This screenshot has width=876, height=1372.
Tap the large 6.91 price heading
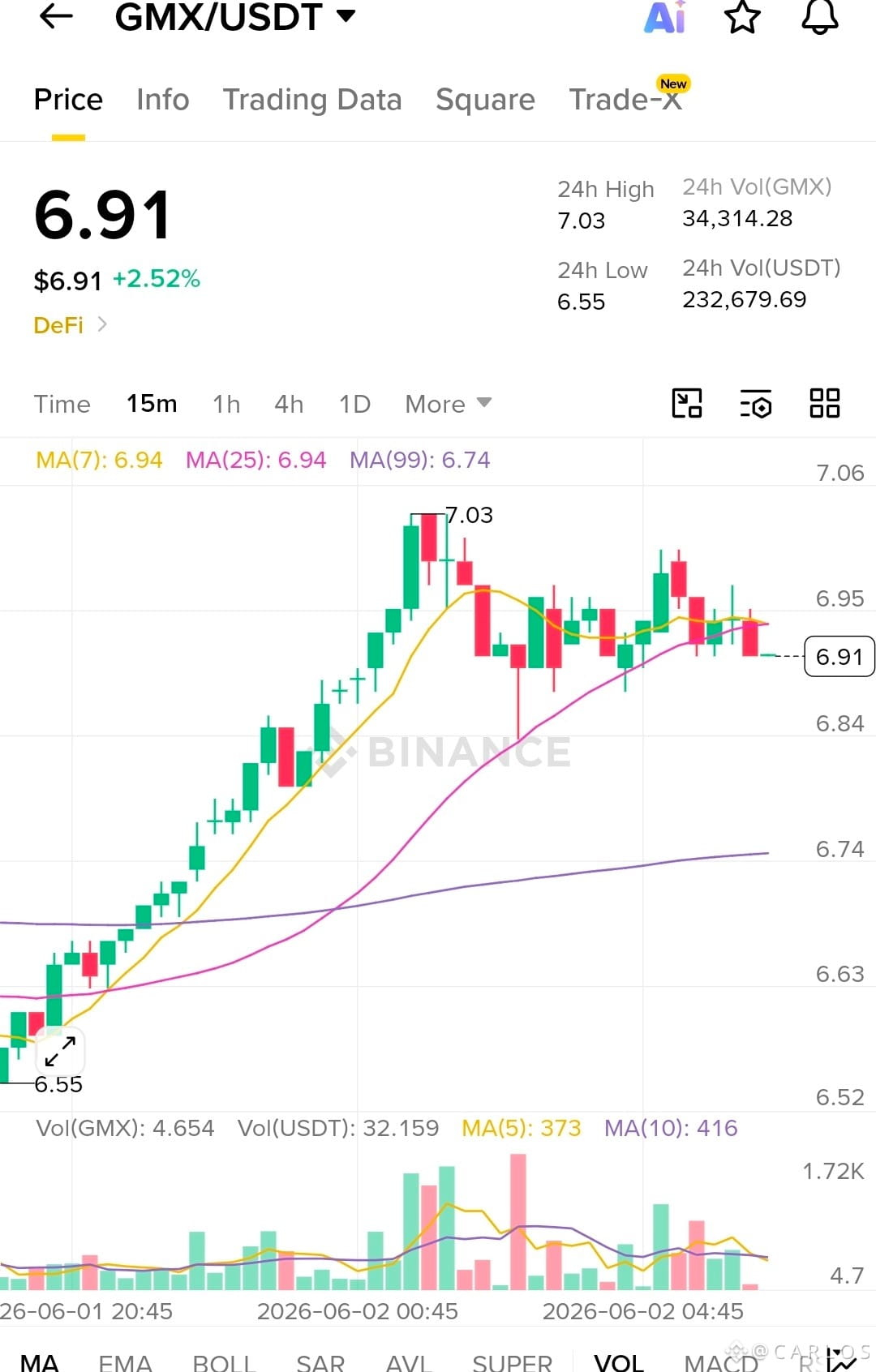pyautogui.click(x=102, y=215)
